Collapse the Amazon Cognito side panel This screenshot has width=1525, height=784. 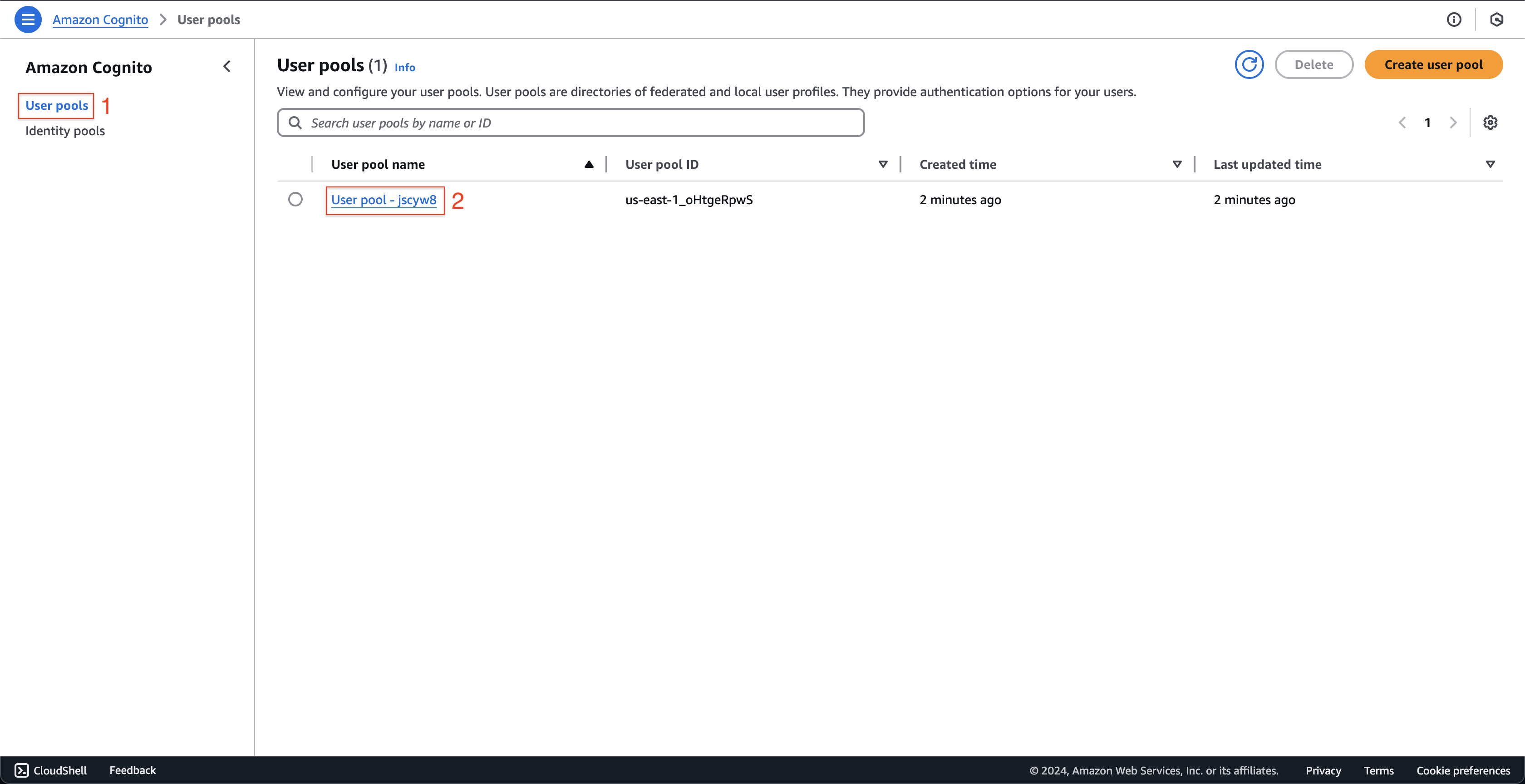click(x=227, y=66)
